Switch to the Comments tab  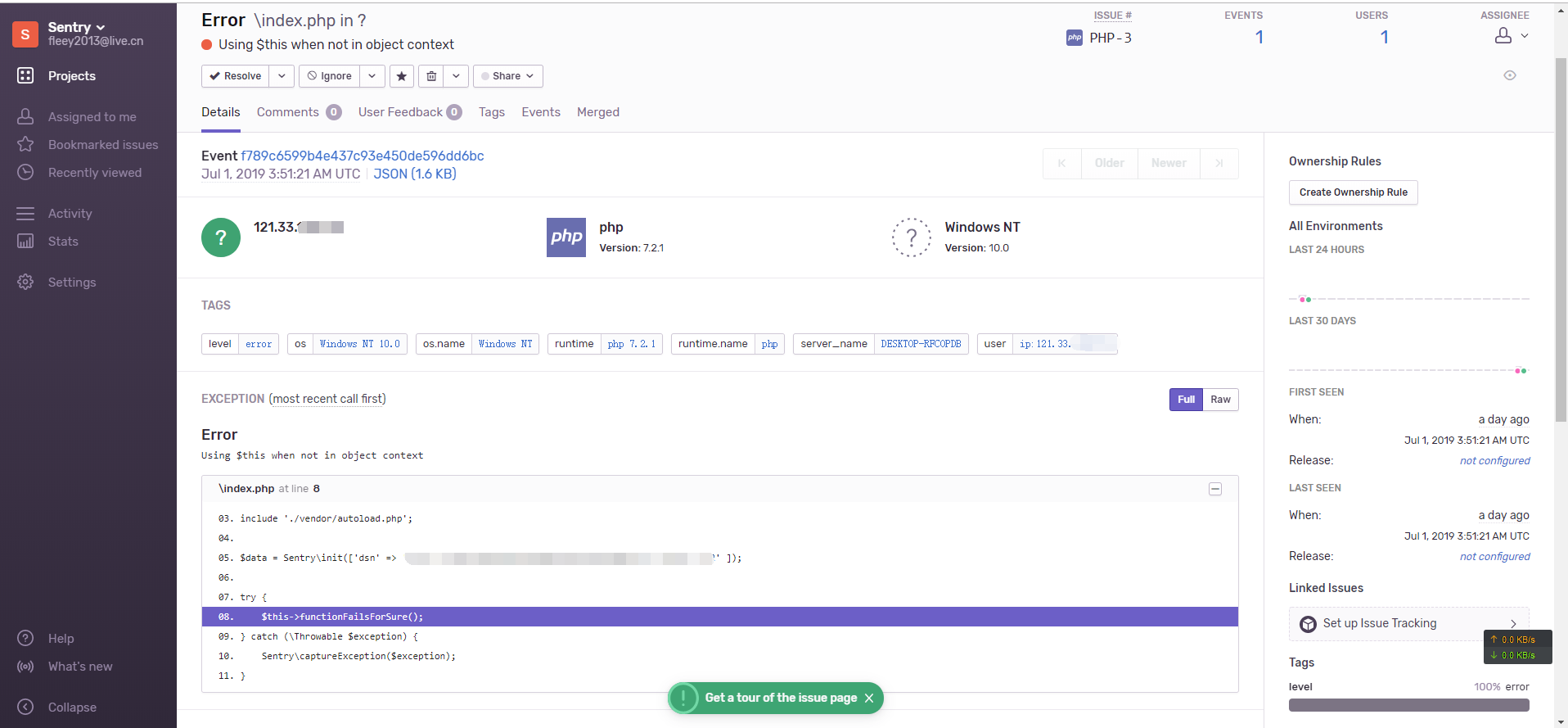pos(288,112)
